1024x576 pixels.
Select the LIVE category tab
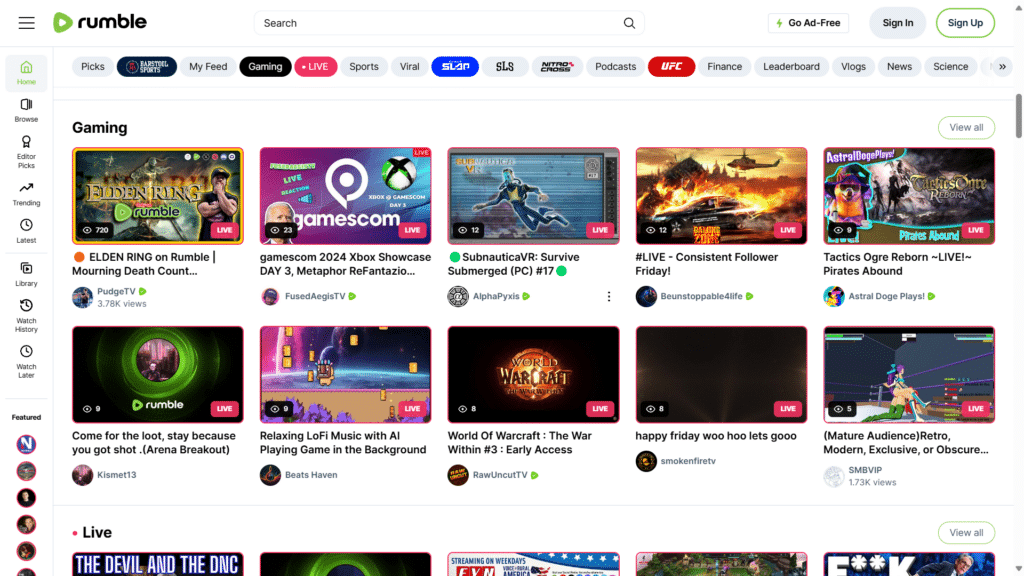[x=315, y=67]
